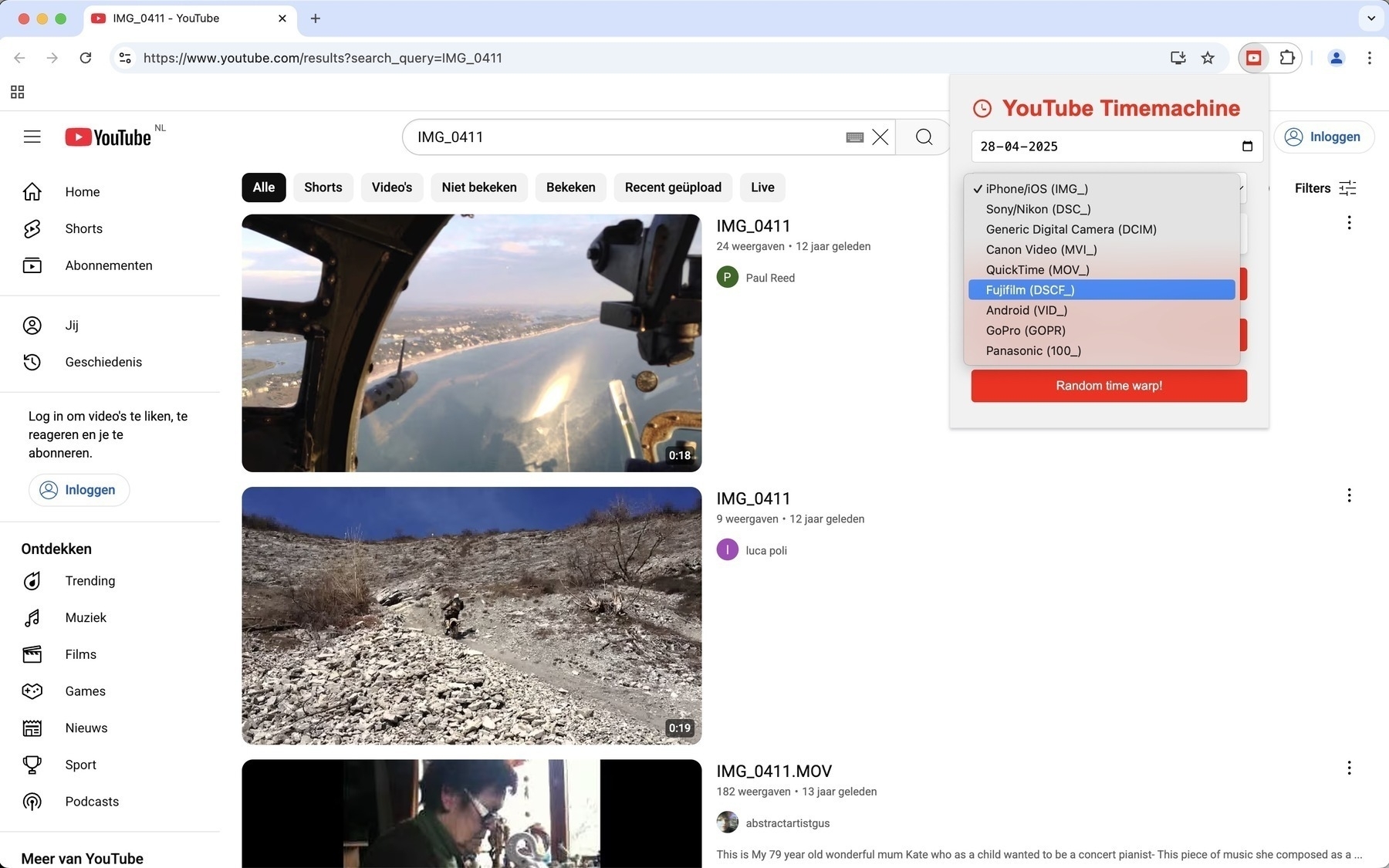Open more options for first IMG_0411 video
Viewport: 1389px width, 868px height.
point(1349,223)
